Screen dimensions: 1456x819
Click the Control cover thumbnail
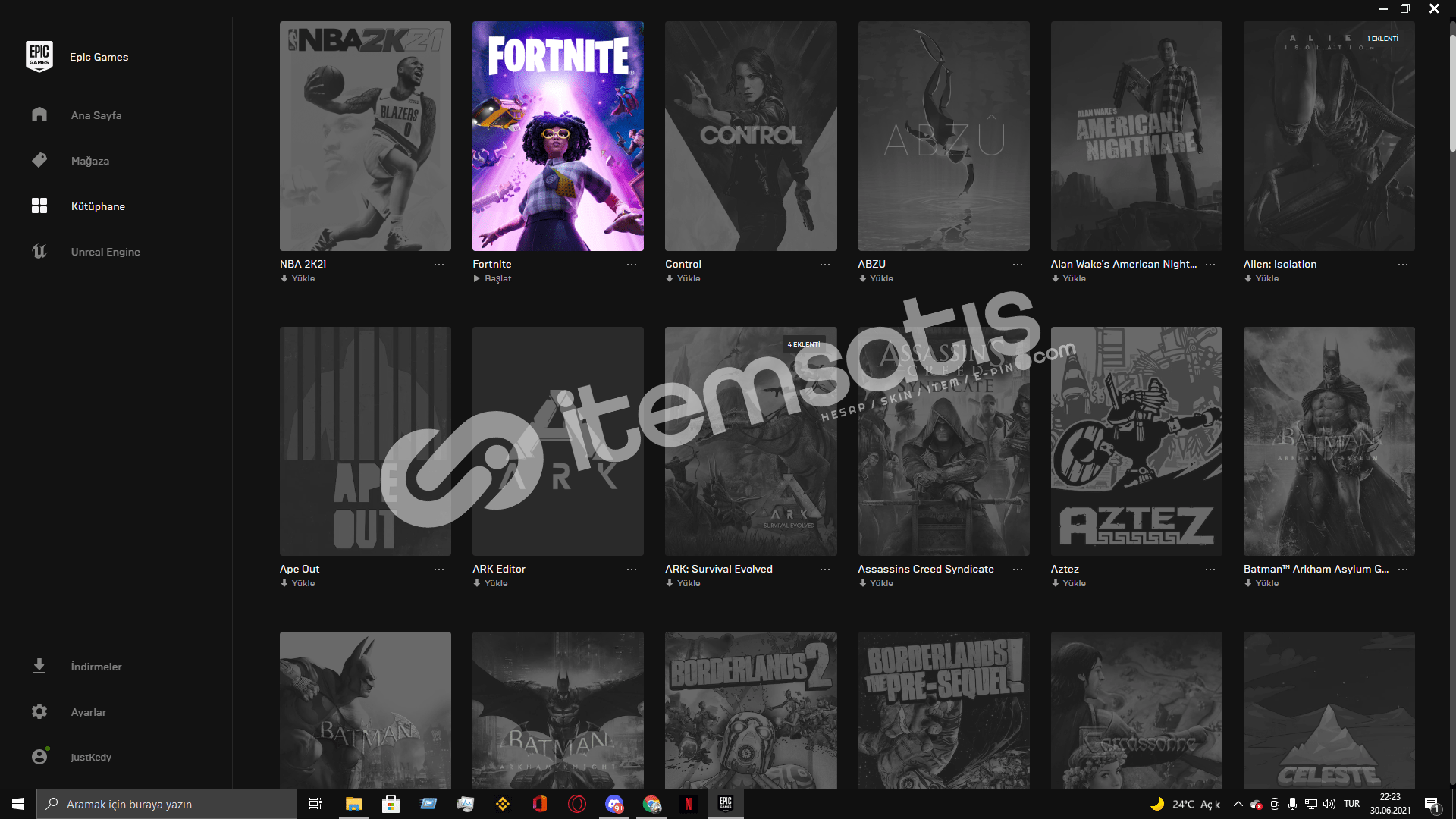pyautogui.click(x=751, y=136)
